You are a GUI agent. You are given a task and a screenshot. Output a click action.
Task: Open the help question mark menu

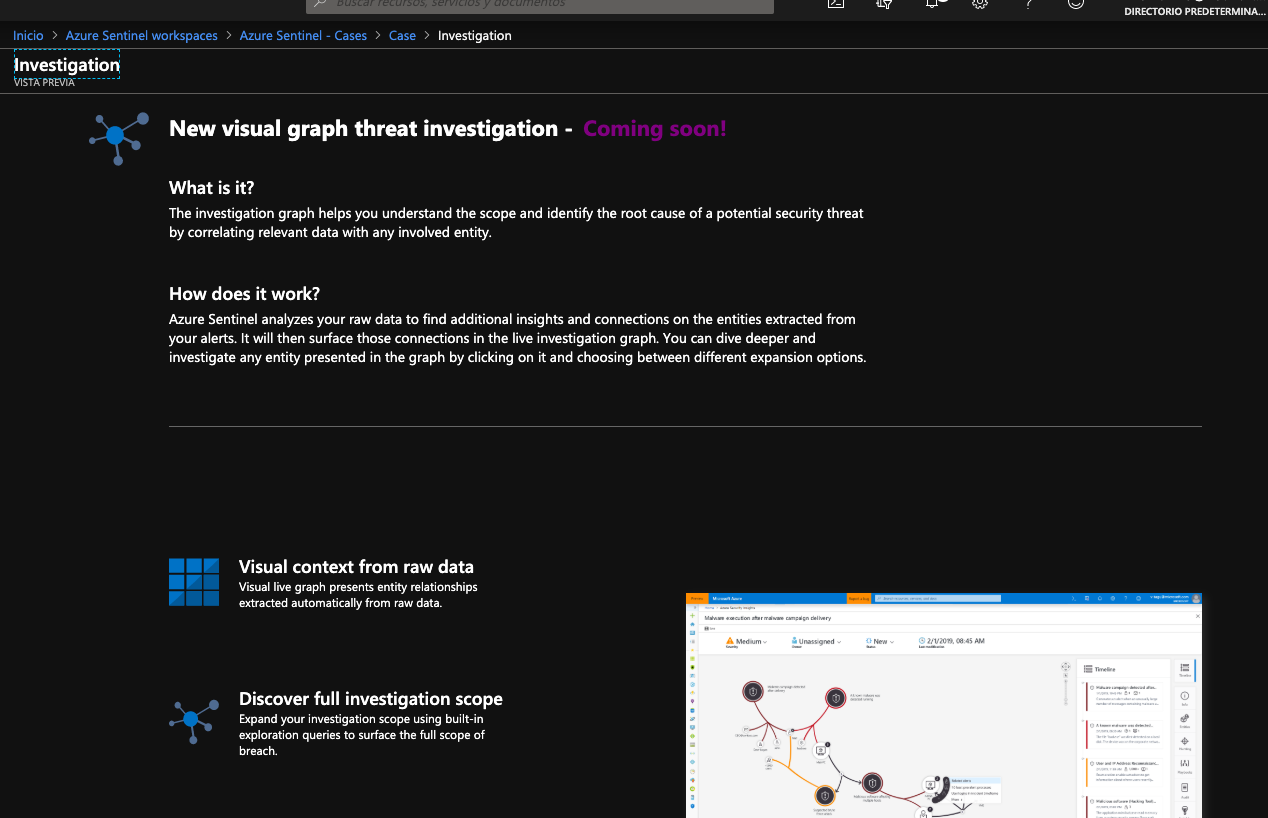pyautogui.click(x=1028, y=4)
